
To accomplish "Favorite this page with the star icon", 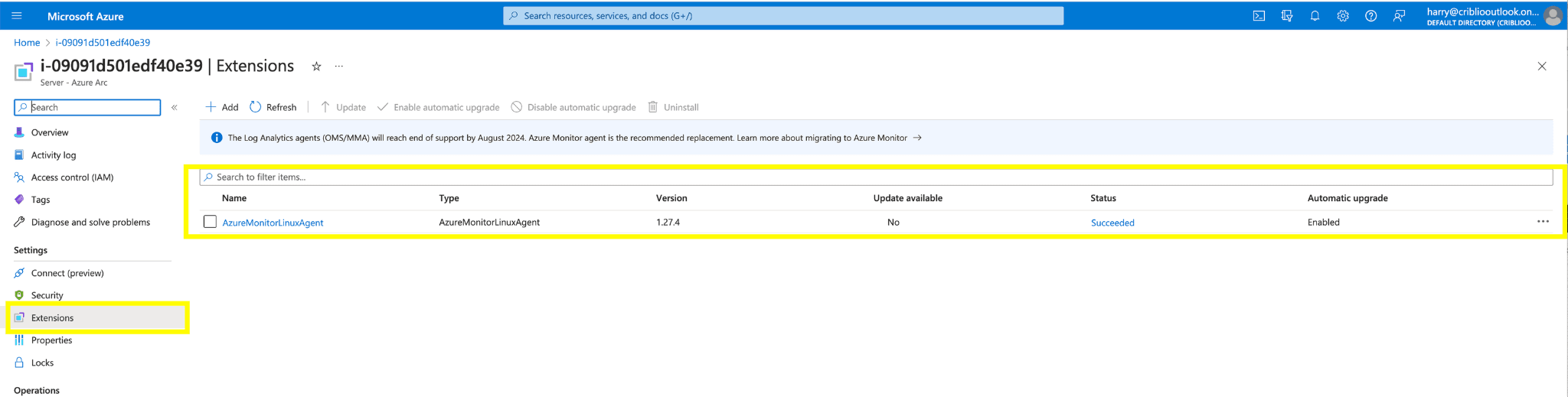I will 316,67.
